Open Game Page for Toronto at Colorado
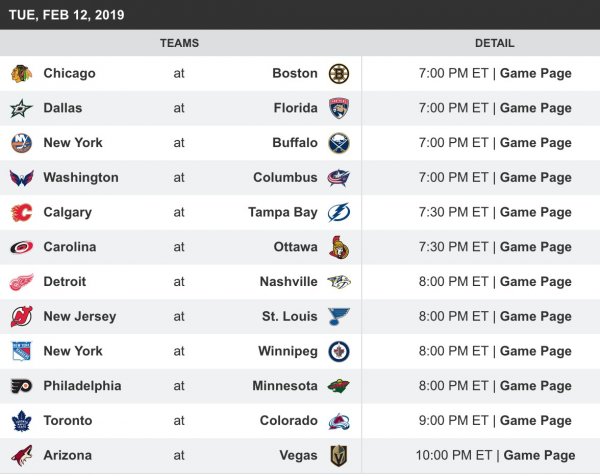This screenshot has height=476, width=600. click(x=535, y=421)
